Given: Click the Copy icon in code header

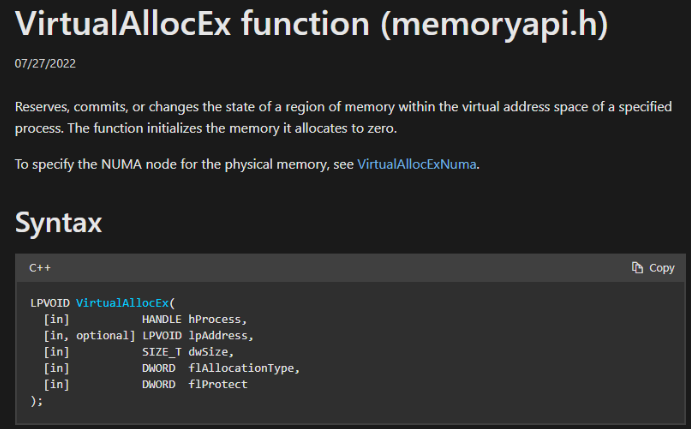Looking at the screenshot, I should click(637, 268).
